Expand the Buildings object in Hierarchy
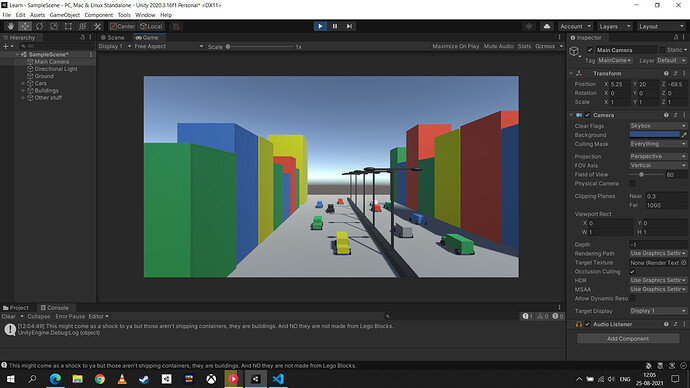690x388 pixels. pyautogui.click(x=23, y=91)
